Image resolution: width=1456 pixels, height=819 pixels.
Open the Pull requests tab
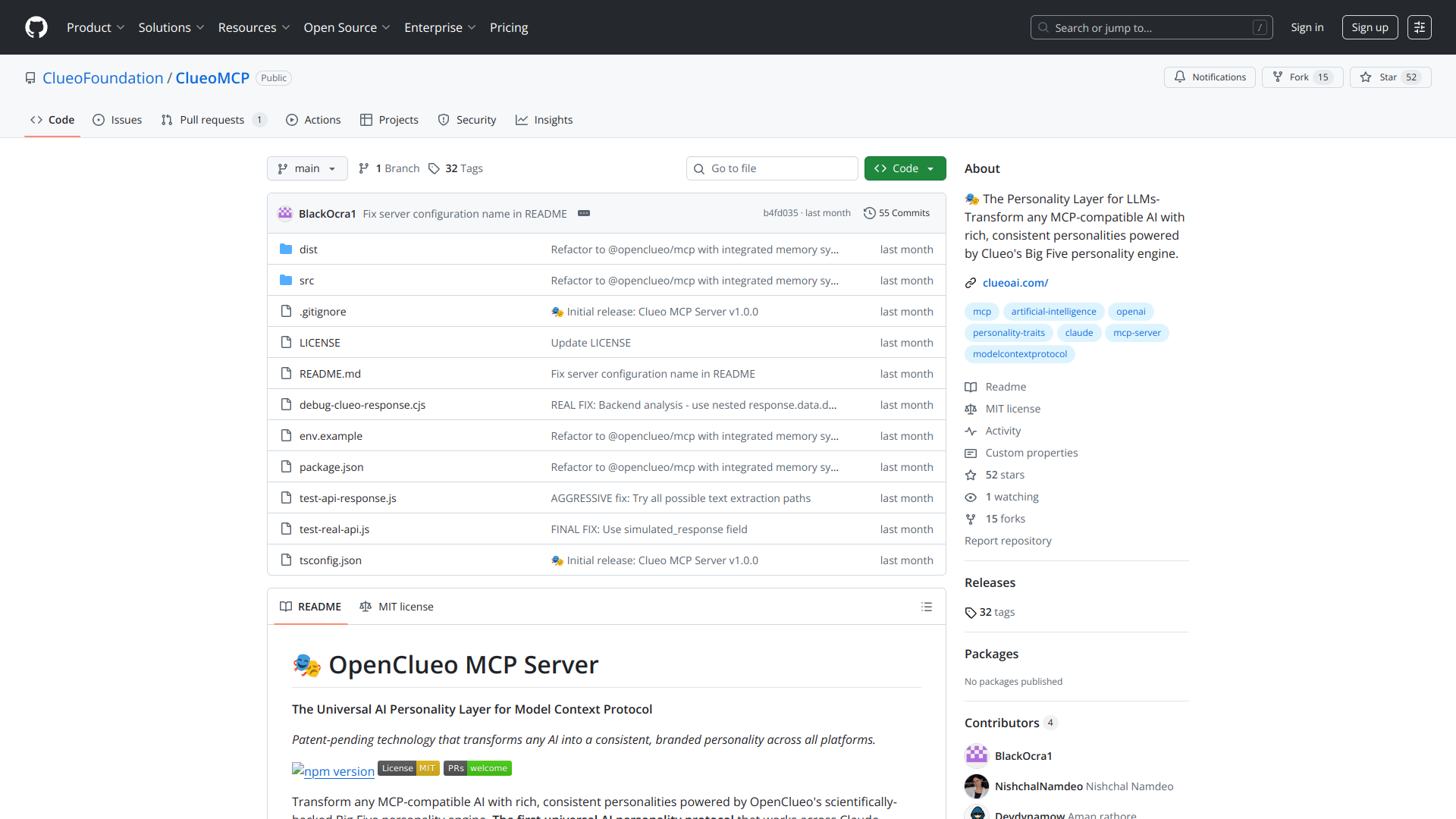pos(212,120)
